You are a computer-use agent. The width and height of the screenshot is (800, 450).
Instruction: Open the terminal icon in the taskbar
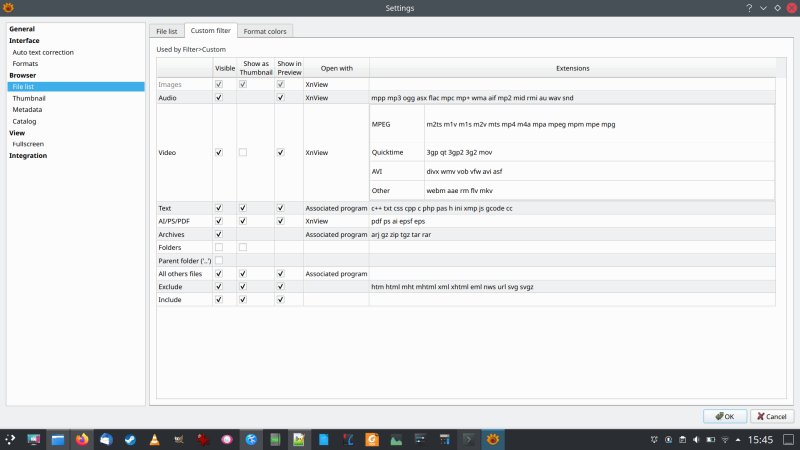[468, 439]
